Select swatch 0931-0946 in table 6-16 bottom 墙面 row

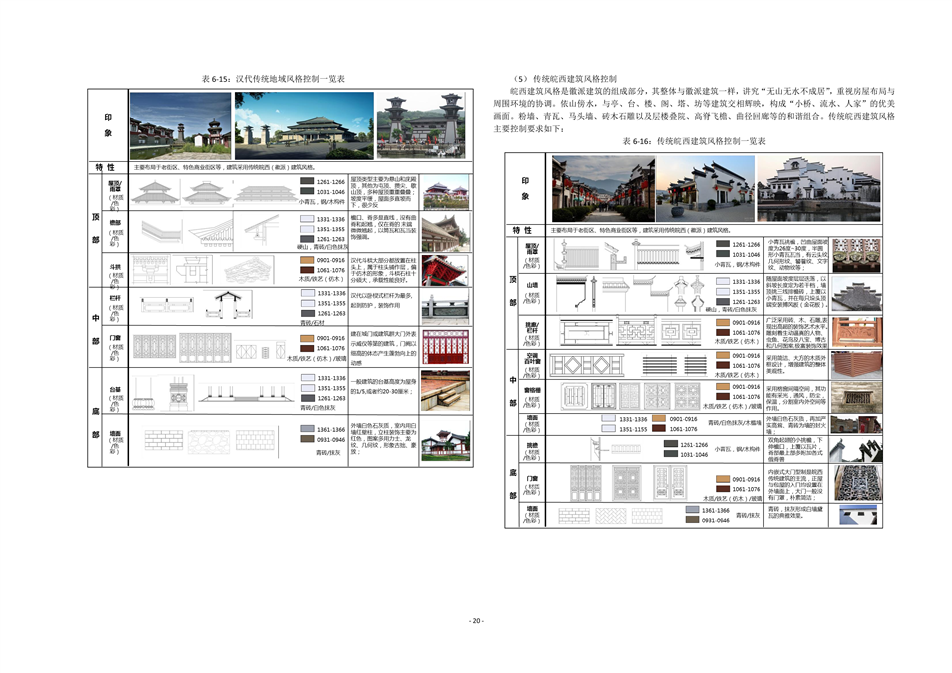coord(693,520)
